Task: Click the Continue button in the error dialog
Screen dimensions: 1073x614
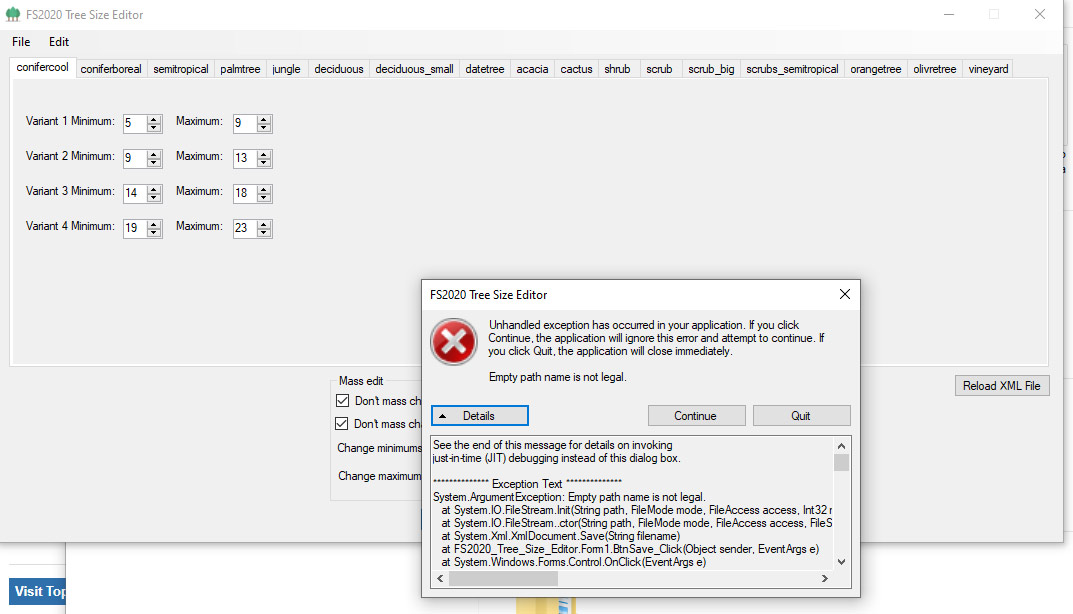Action: 696,415
